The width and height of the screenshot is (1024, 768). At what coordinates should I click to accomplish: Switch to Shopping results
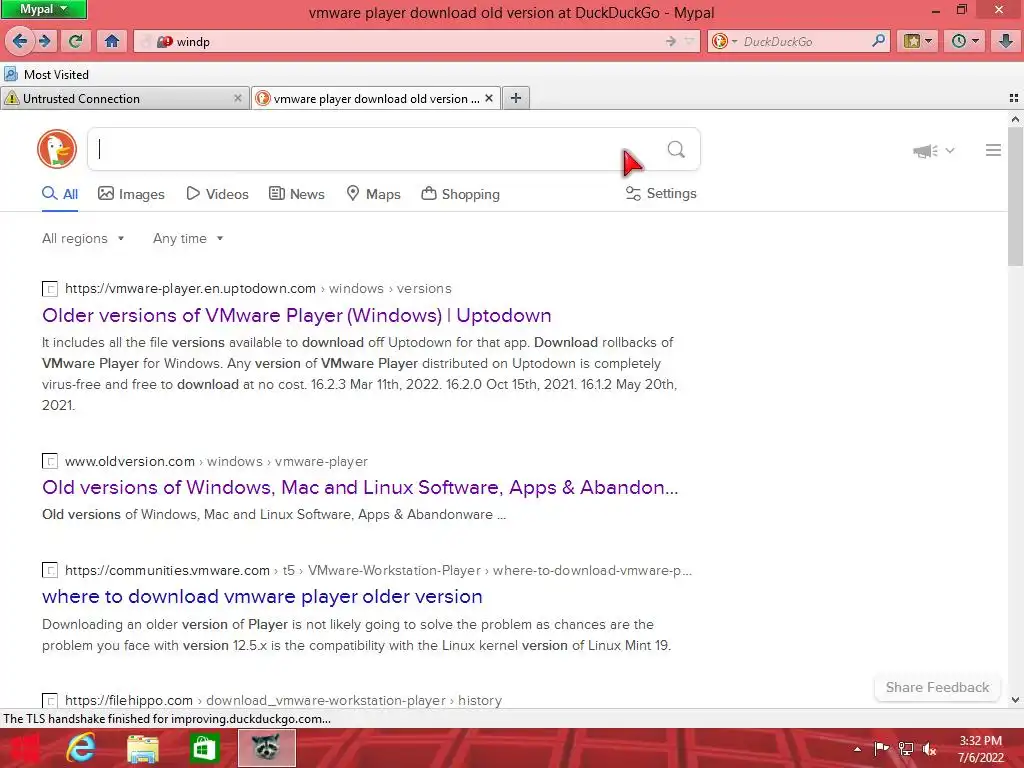click(460, 194)
